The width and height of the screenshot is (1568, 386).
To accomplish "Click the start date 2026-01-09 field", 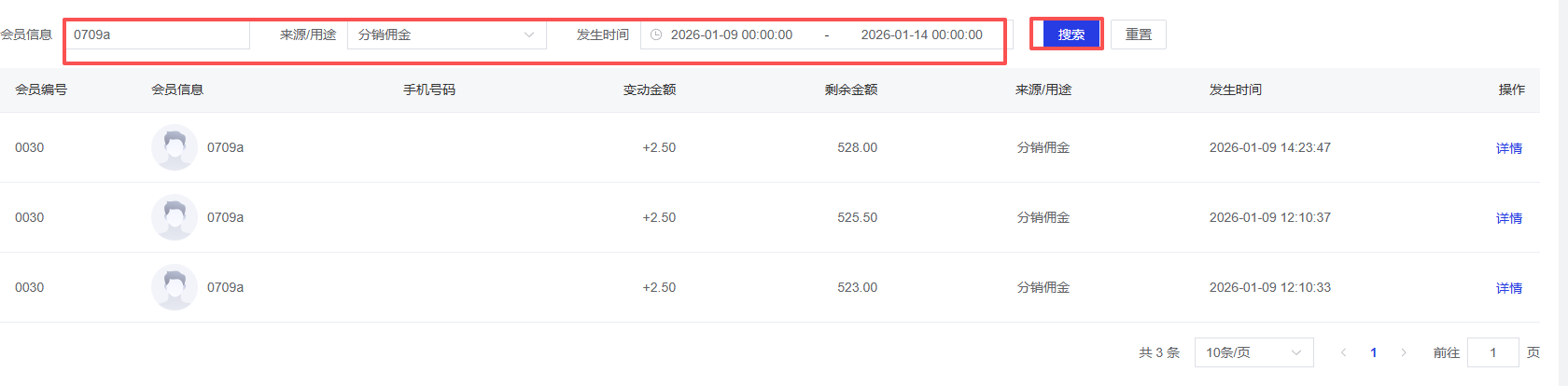I will [732, 34].
